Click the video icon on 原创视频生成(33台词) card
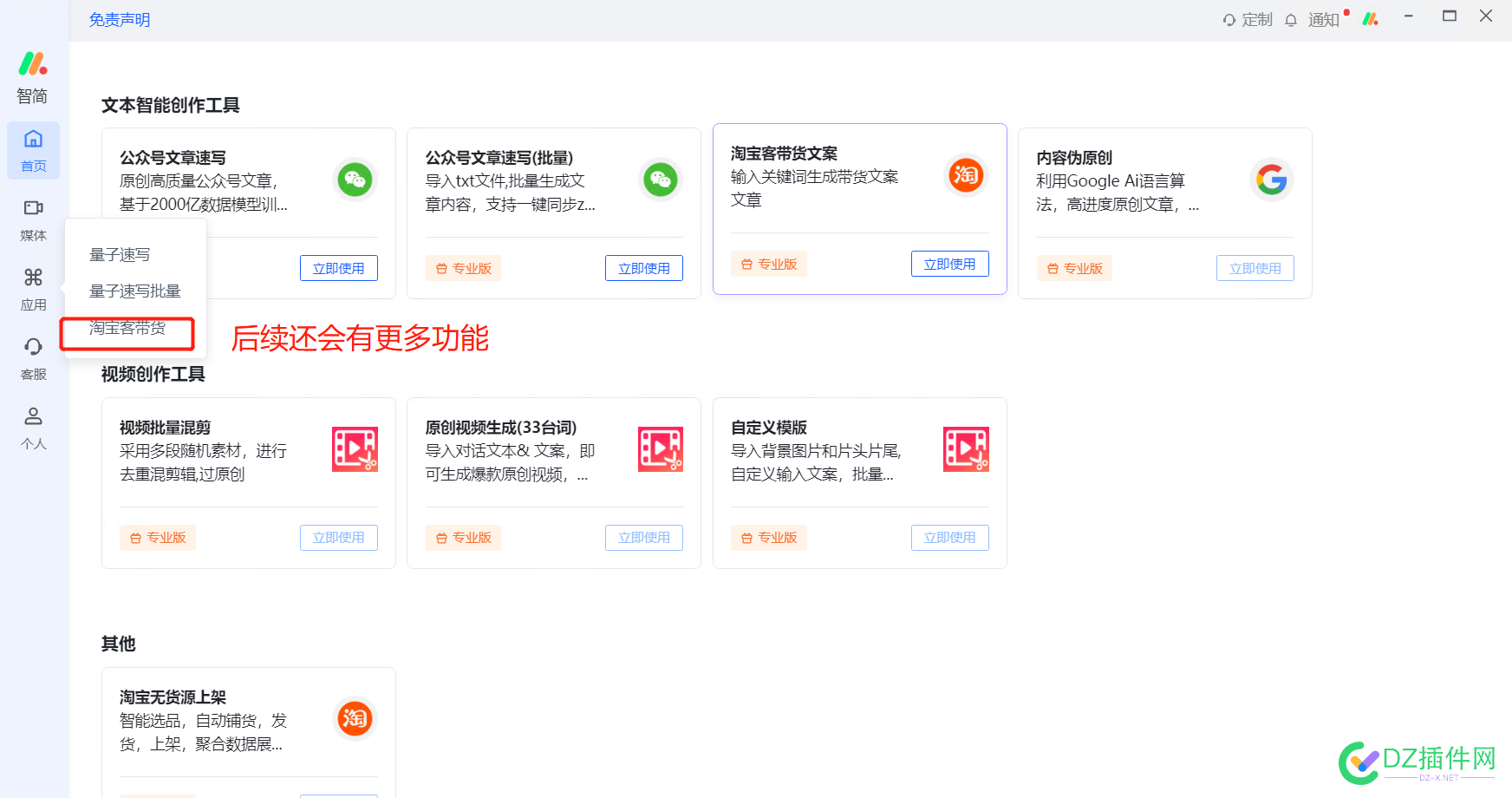 point(661,449)
